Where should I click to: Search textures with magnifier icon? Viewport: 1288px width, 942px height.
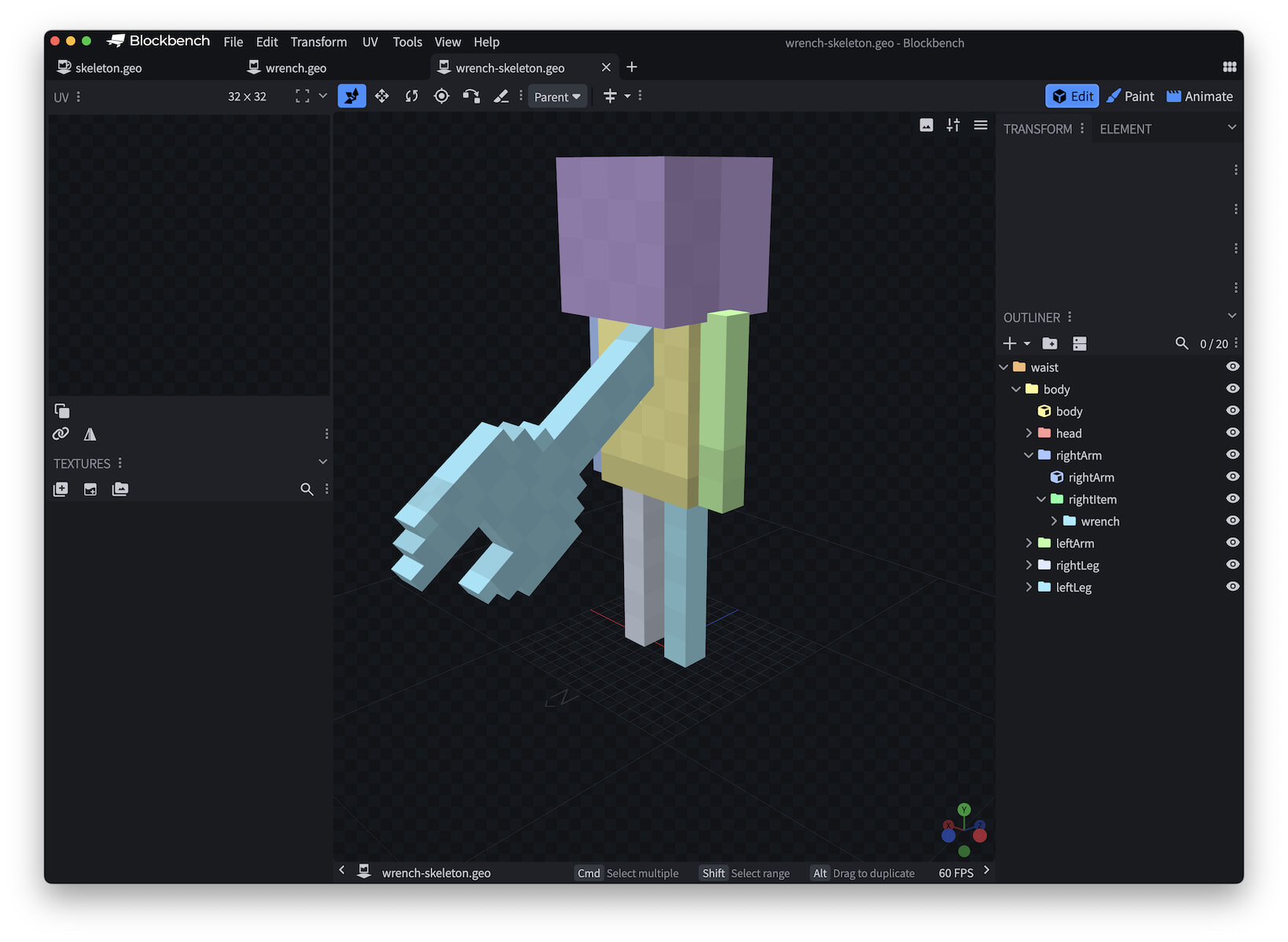click(x=307, y=489)
